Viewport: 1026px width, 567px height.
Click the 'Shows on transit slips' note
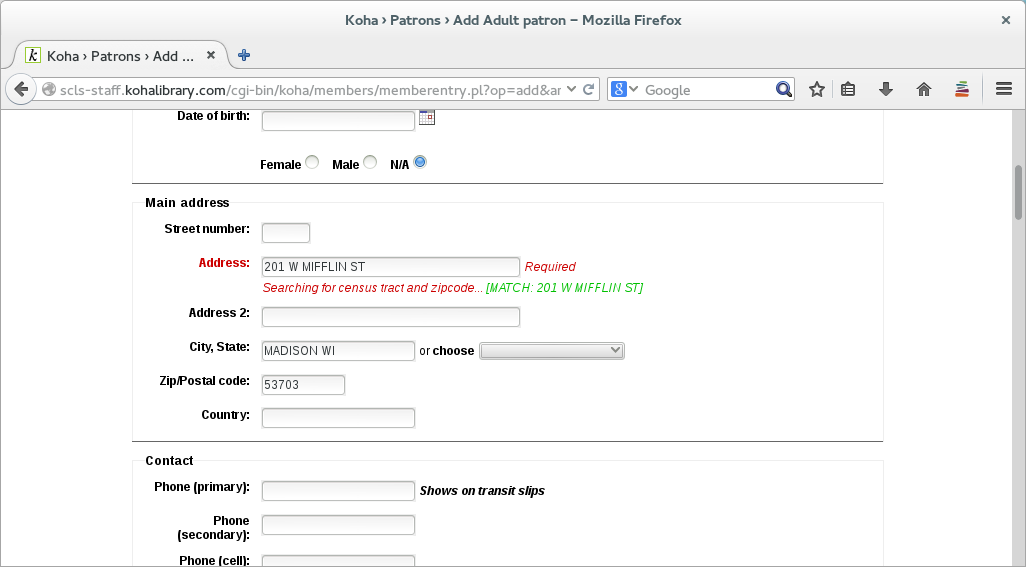tap(482, 491)
